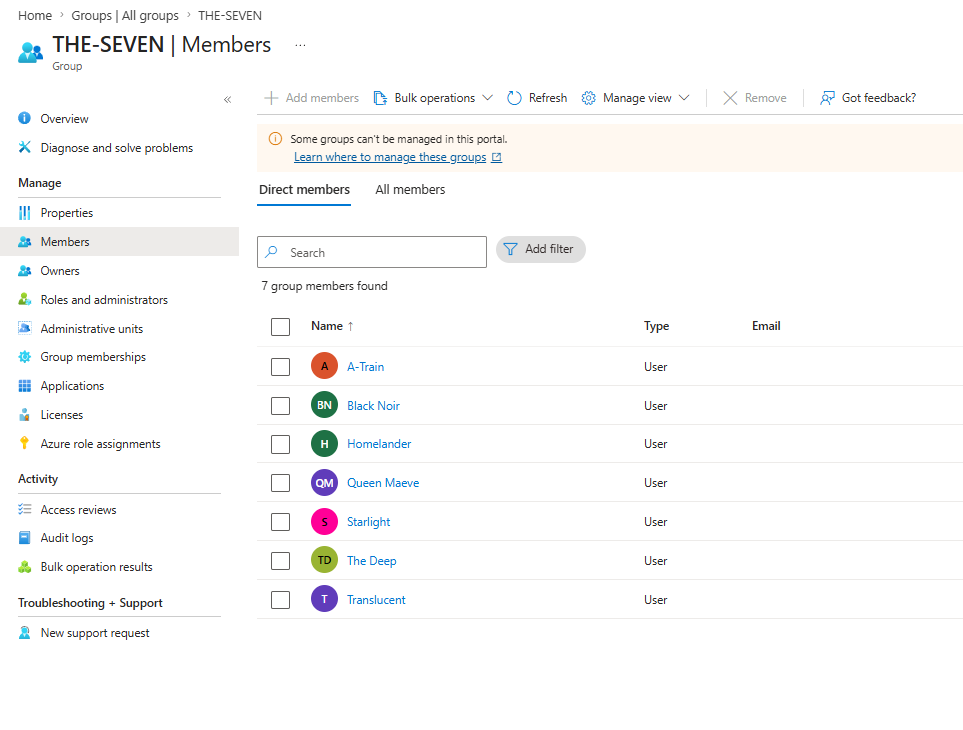
Task: Collapse the sidebar with the double chevron
Action: pos(227,99)
